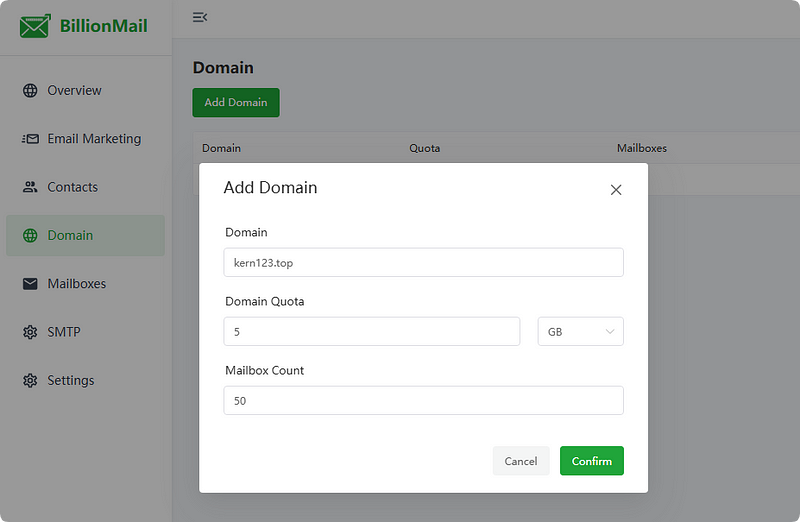The height and width of the screenshot is (522, 800).
Task: Cancel the Add Domain dialog
Action: click(521, 461)
